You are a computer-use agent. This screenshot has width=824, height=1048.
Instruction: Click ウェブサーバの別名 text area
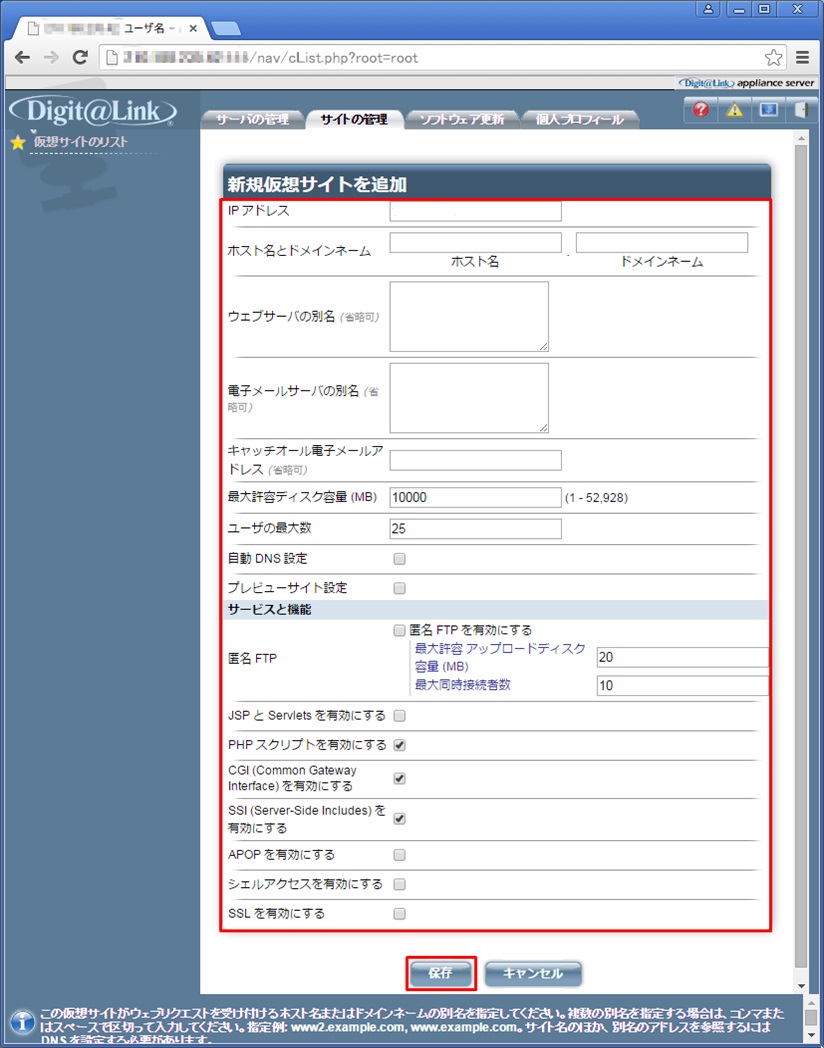pyautogui.click(x=469, y=316)
